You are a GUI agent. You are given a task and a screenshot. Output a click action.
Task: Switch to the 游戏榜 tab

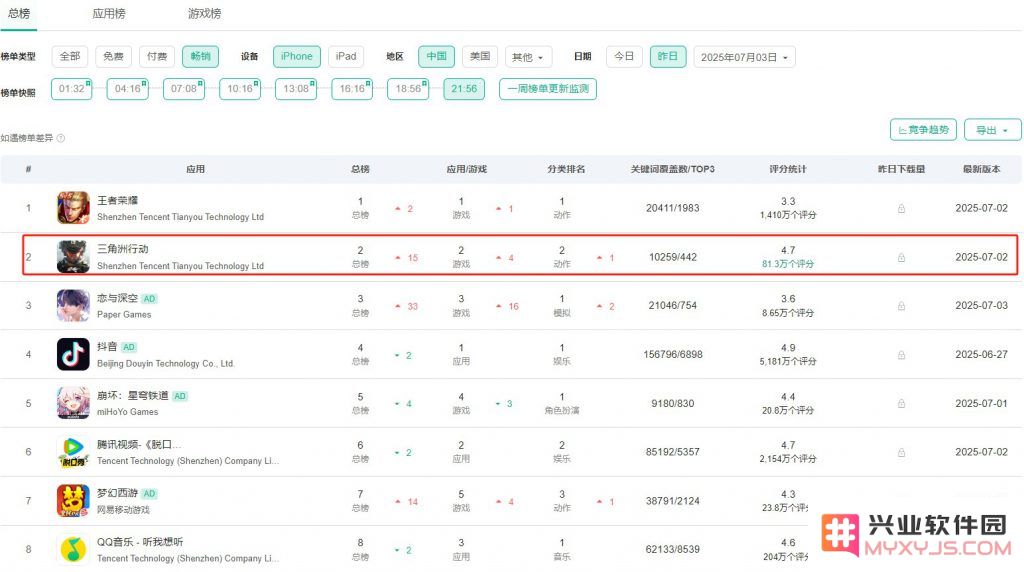point(204,14)
